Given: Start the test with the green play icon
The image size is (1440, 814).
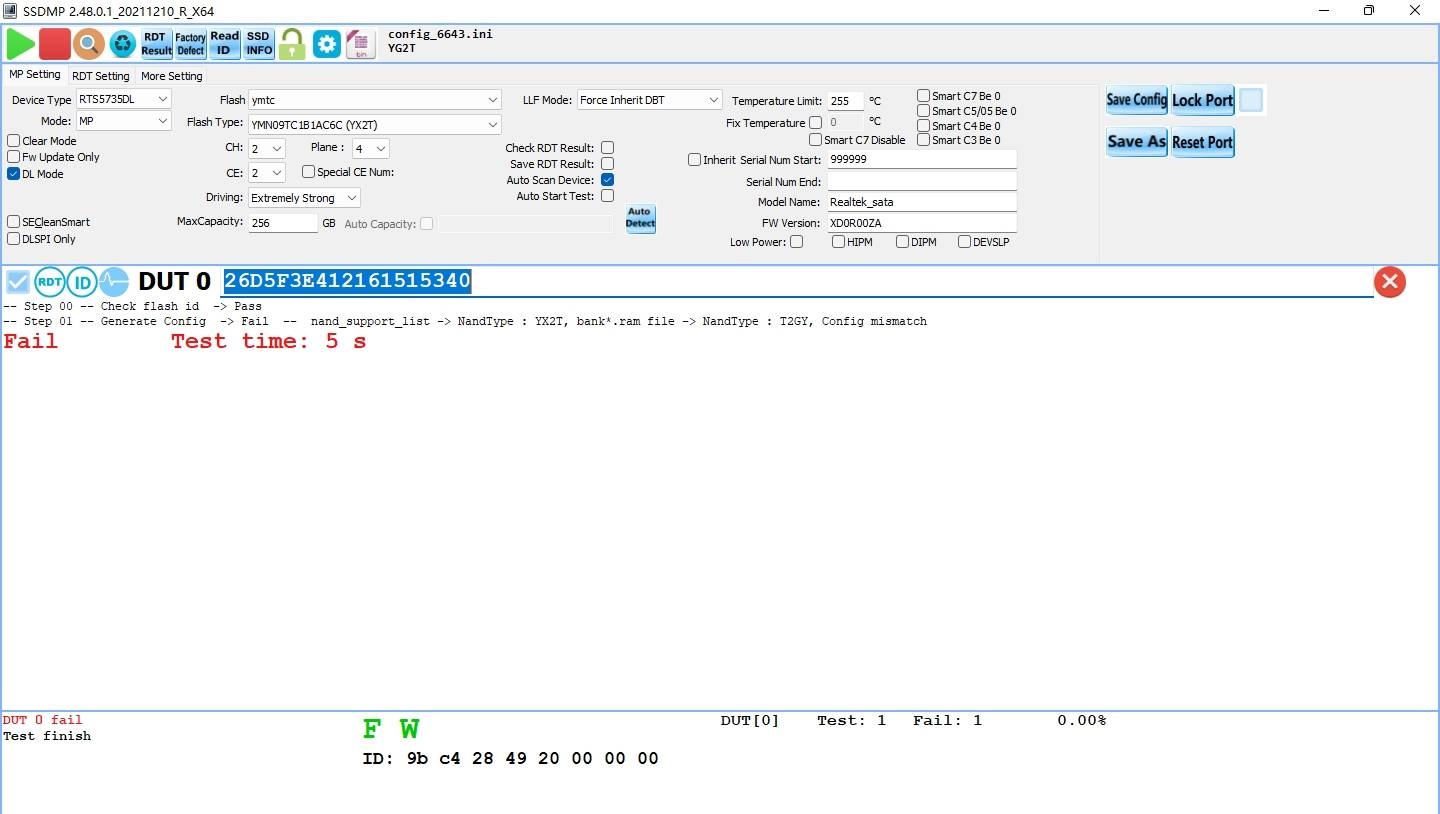Looking at the screenshot, I should coord(21,43).
